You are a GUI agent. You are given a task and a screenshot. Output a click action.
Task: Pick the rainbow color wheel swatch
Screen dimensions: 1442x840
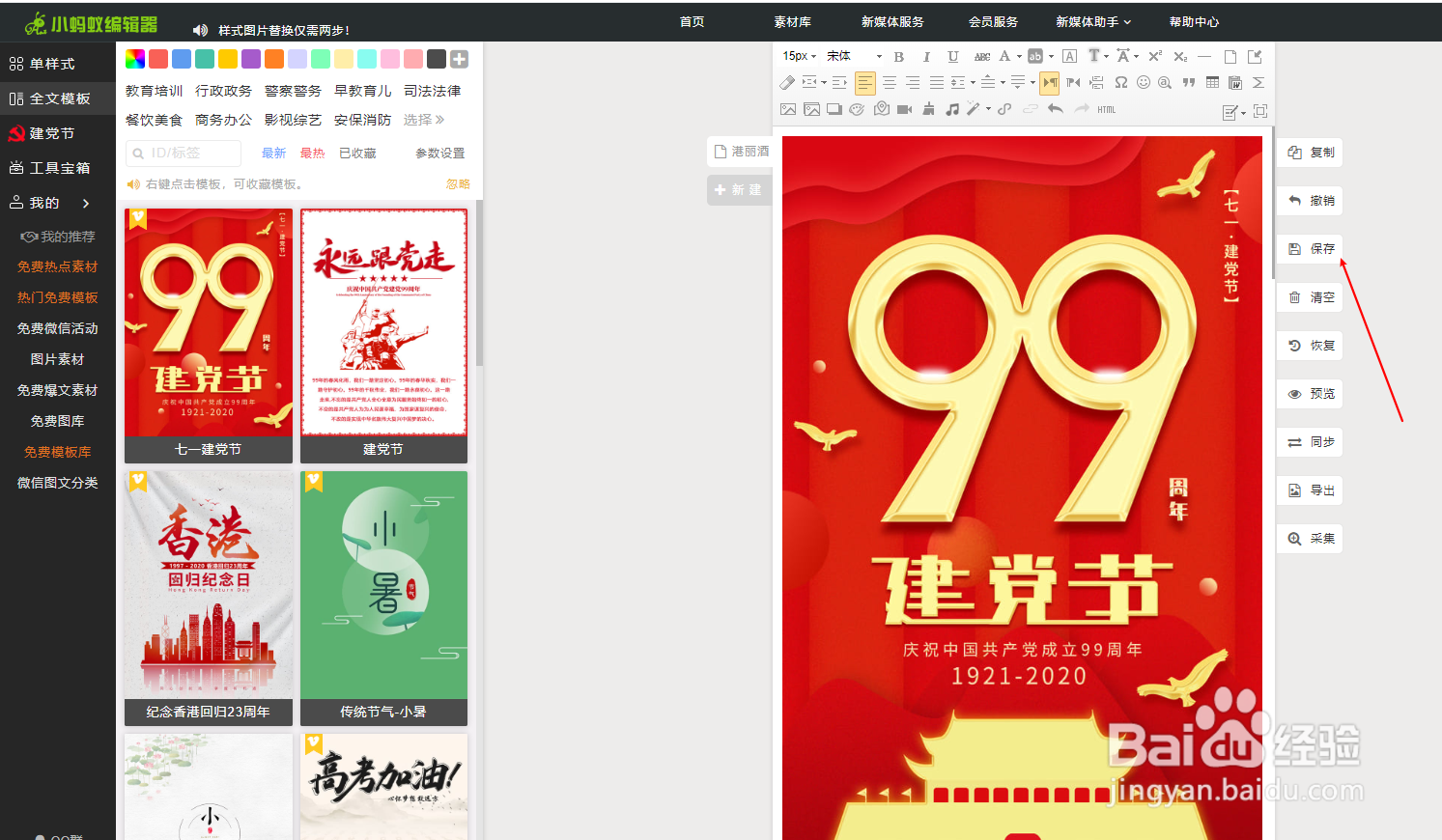(135, 59)
